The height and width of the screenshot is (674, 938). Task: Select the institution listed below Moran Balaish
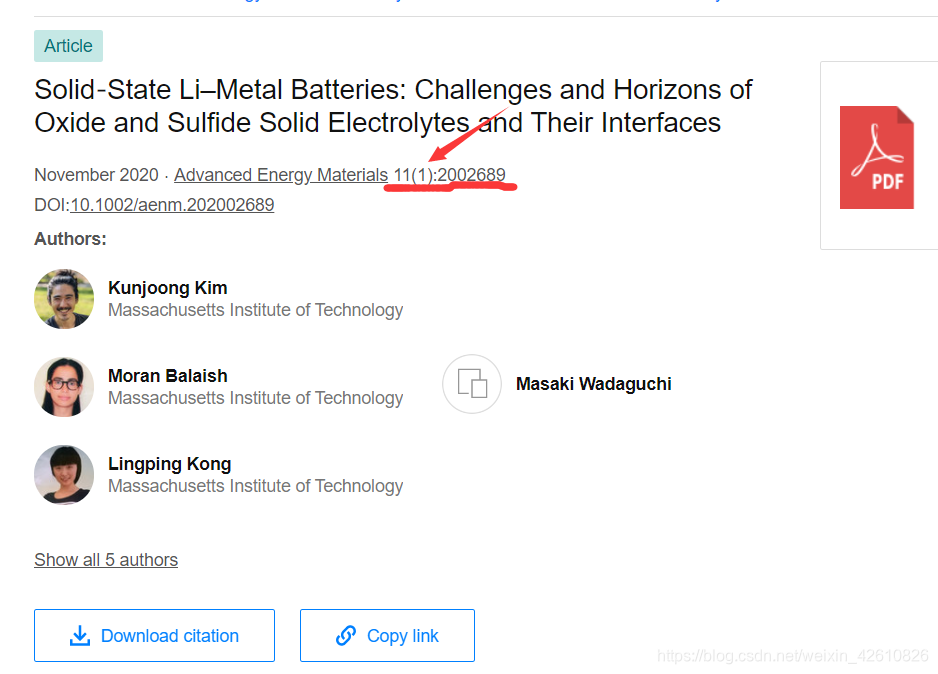[x=255, y=398]
